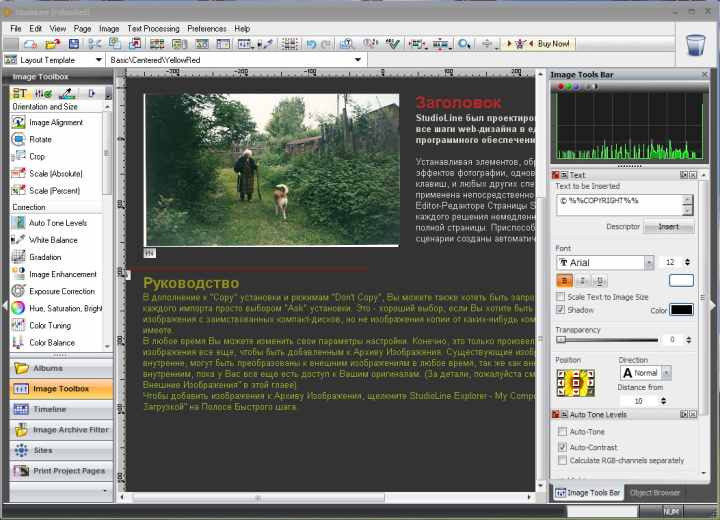This screenshot has width=720, height=520.
Task: Click the Cut scissors toolbar icon
Action: tap(95, 44)
